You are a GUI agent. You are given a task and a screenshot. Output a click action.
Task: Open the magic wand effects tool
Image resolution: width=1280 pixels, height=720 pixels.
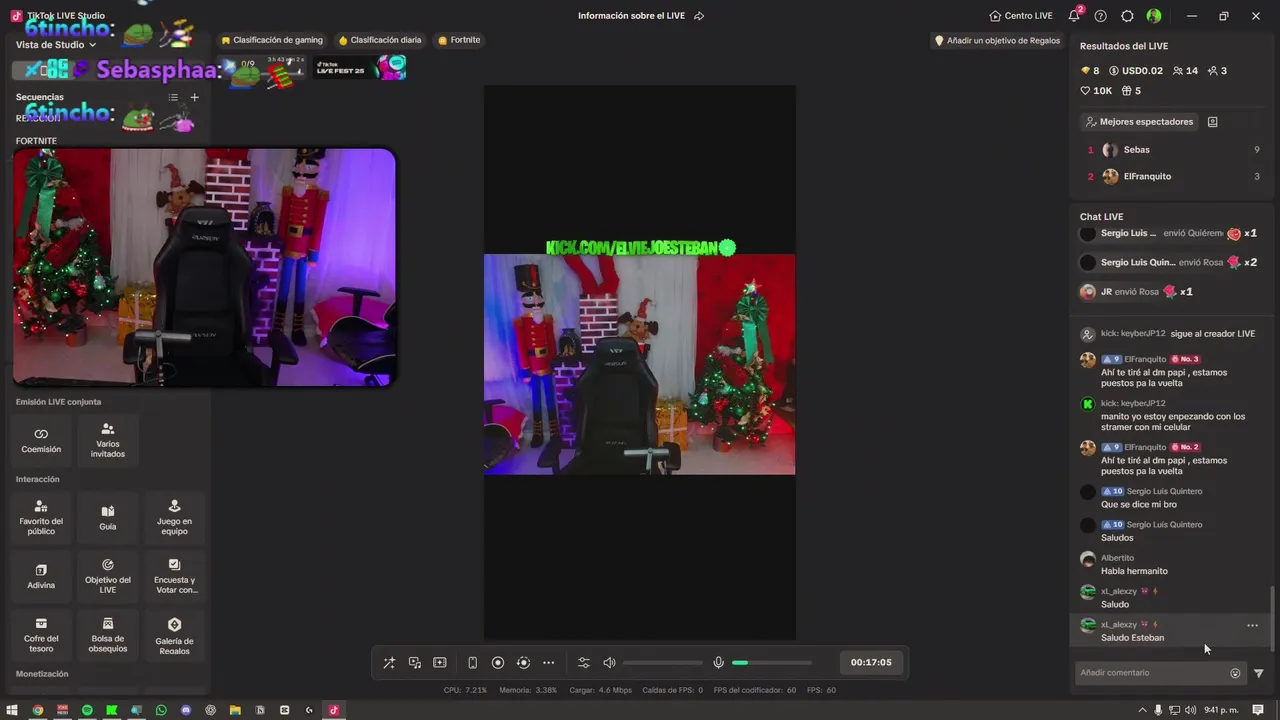coord(389,662)
